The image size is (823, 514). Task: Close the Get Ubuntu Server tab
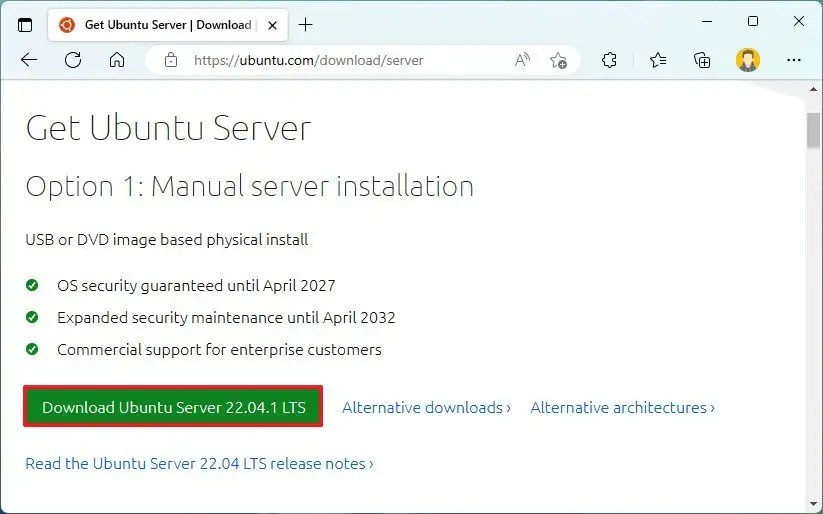click(x=272, y=25)
